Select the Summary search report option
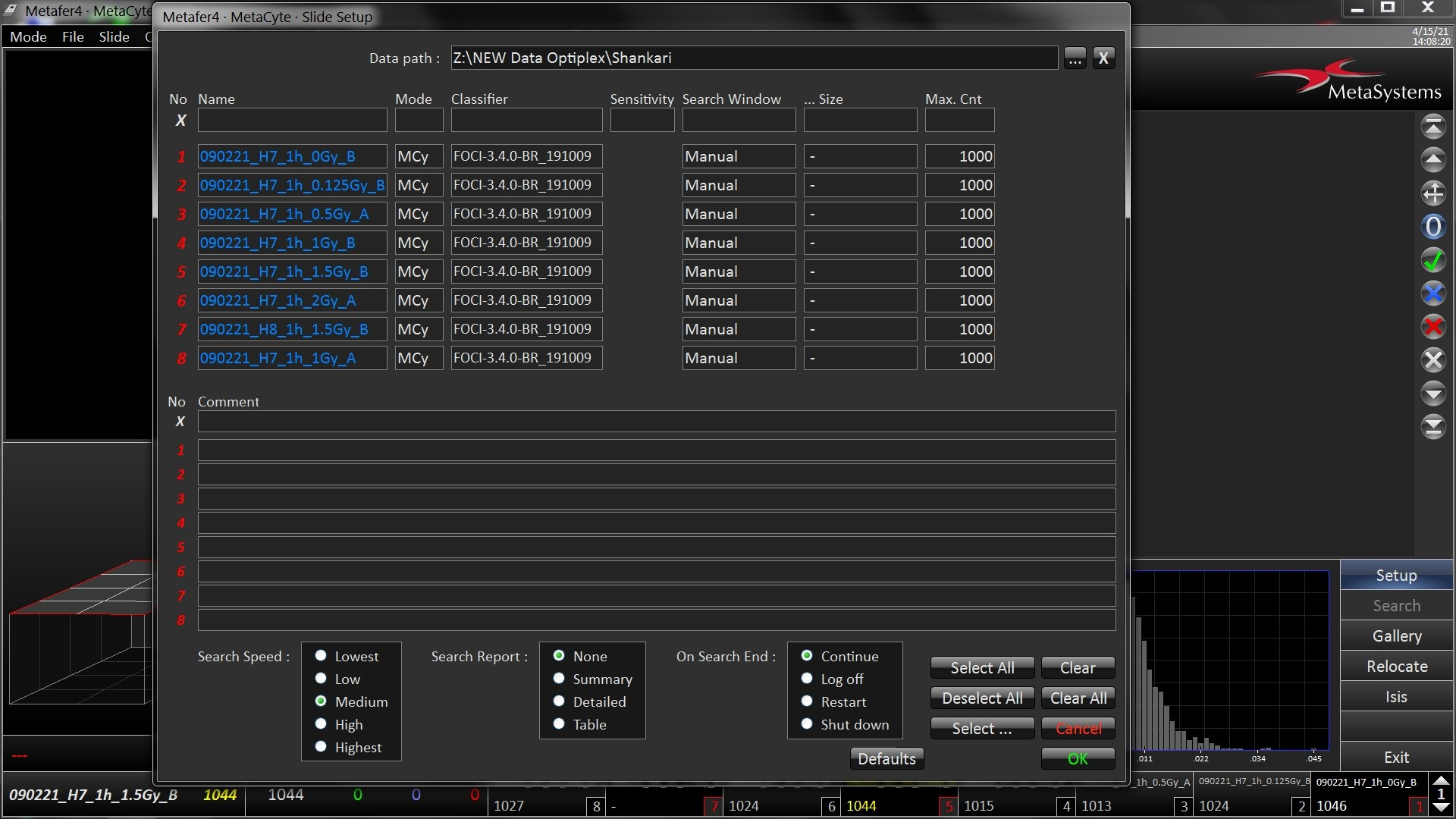The height and width of the screenshot is (819, 1456). pyautogui.click(x=559, y=679)
